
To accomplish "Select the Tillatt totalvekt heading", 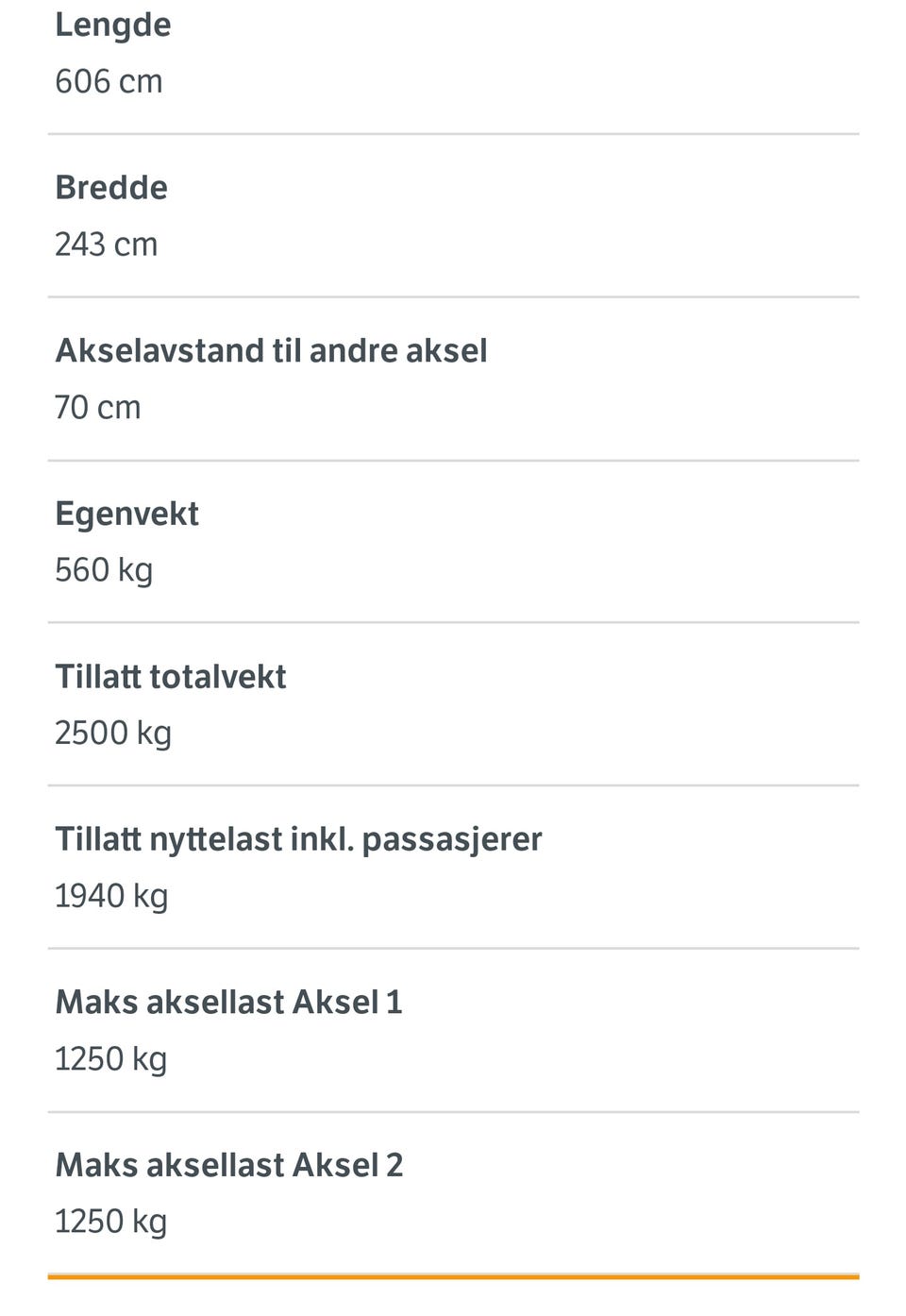I will (x=171, y=677).
